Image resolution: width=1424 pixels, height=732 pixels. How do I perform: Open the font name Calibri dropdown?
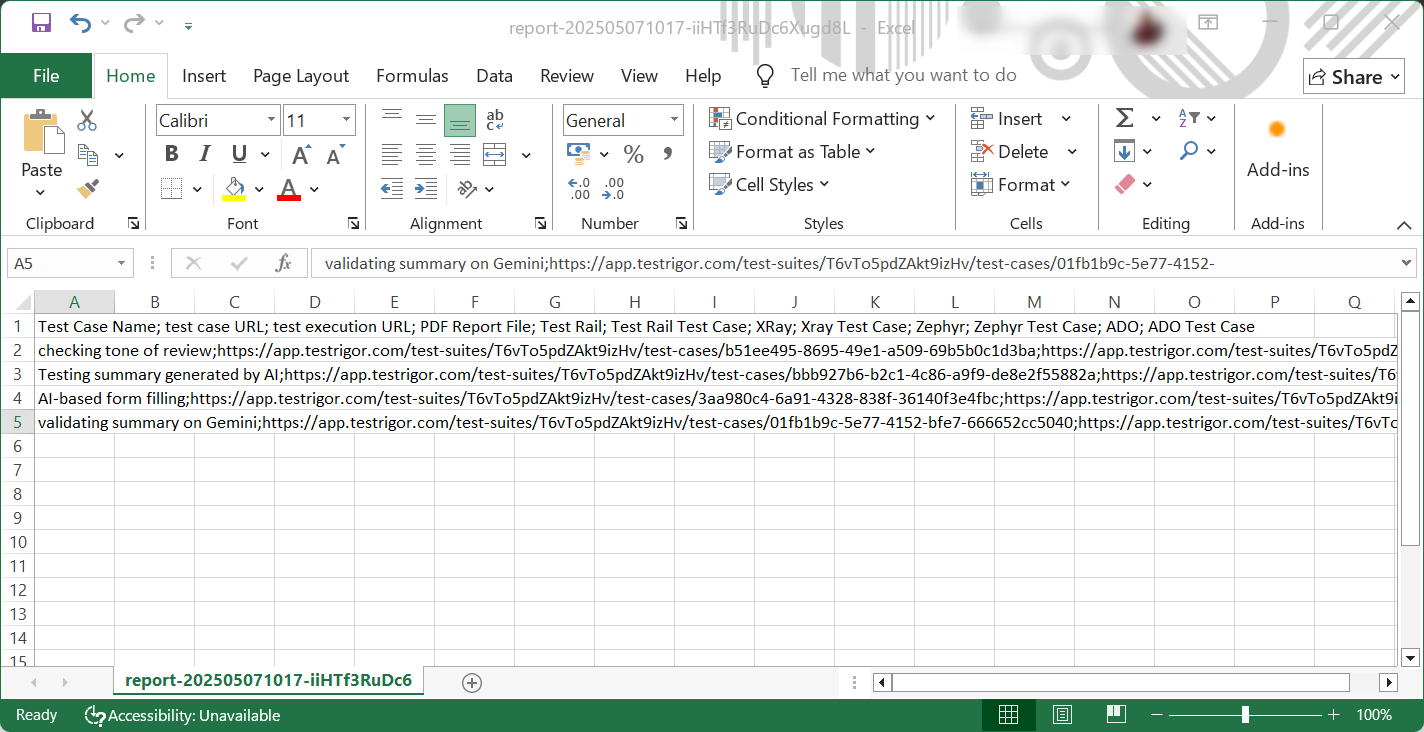click(271, 120)
